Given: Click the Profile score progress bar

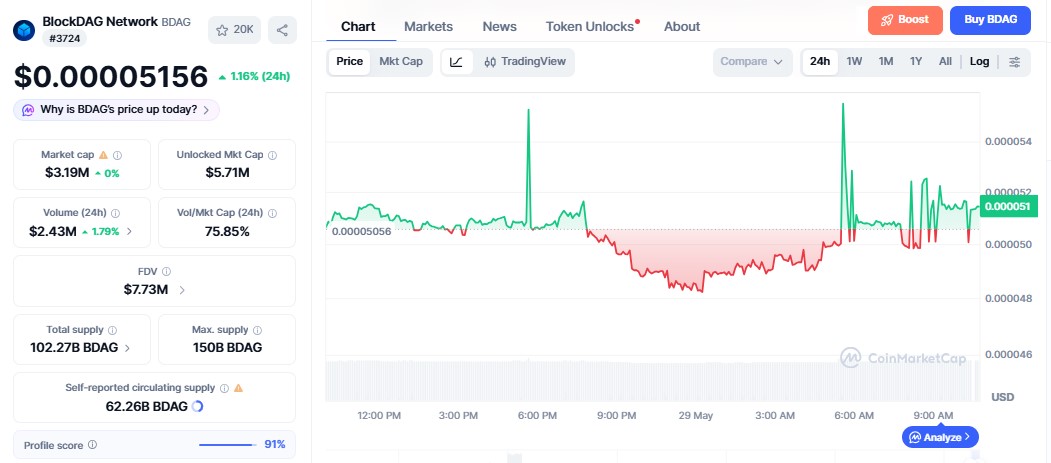Looking at the screenshot, I should 228,444.
